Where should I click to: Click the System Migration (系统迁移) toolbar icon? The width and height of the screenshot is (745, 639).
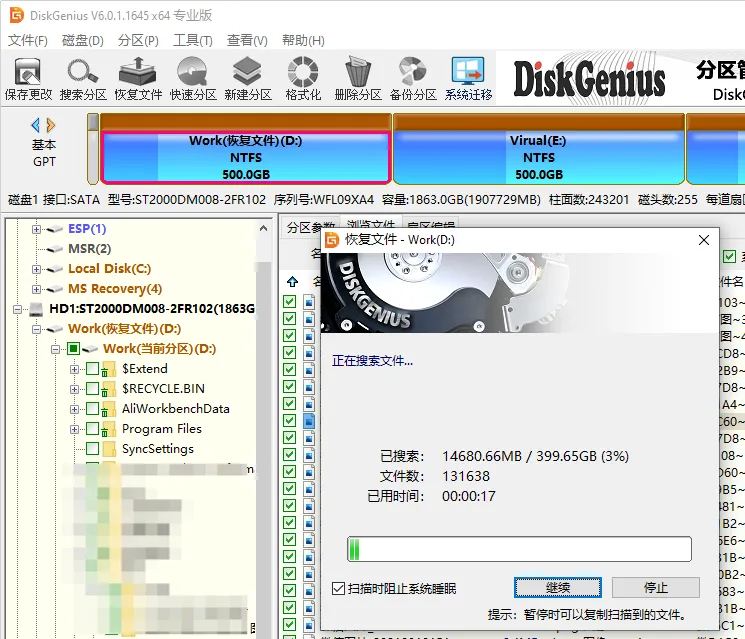coord(468,78)
